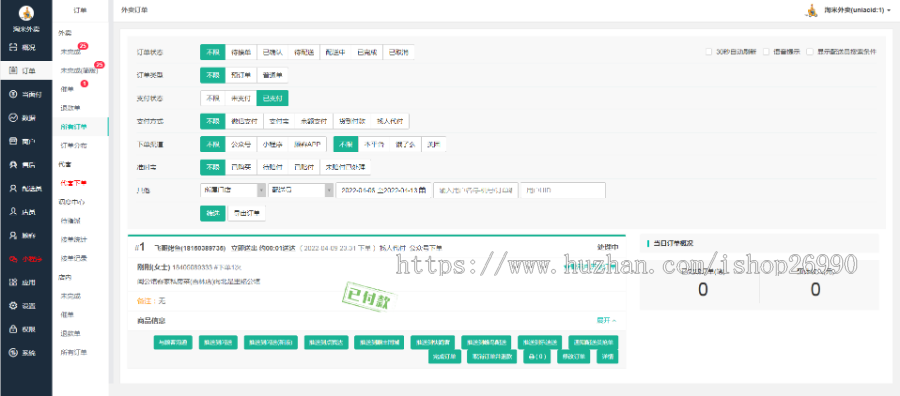Click the calendar icon in date range field
The height and width of the screenshot is (396, 900).
pyautogui.click(x=423, y=191)
